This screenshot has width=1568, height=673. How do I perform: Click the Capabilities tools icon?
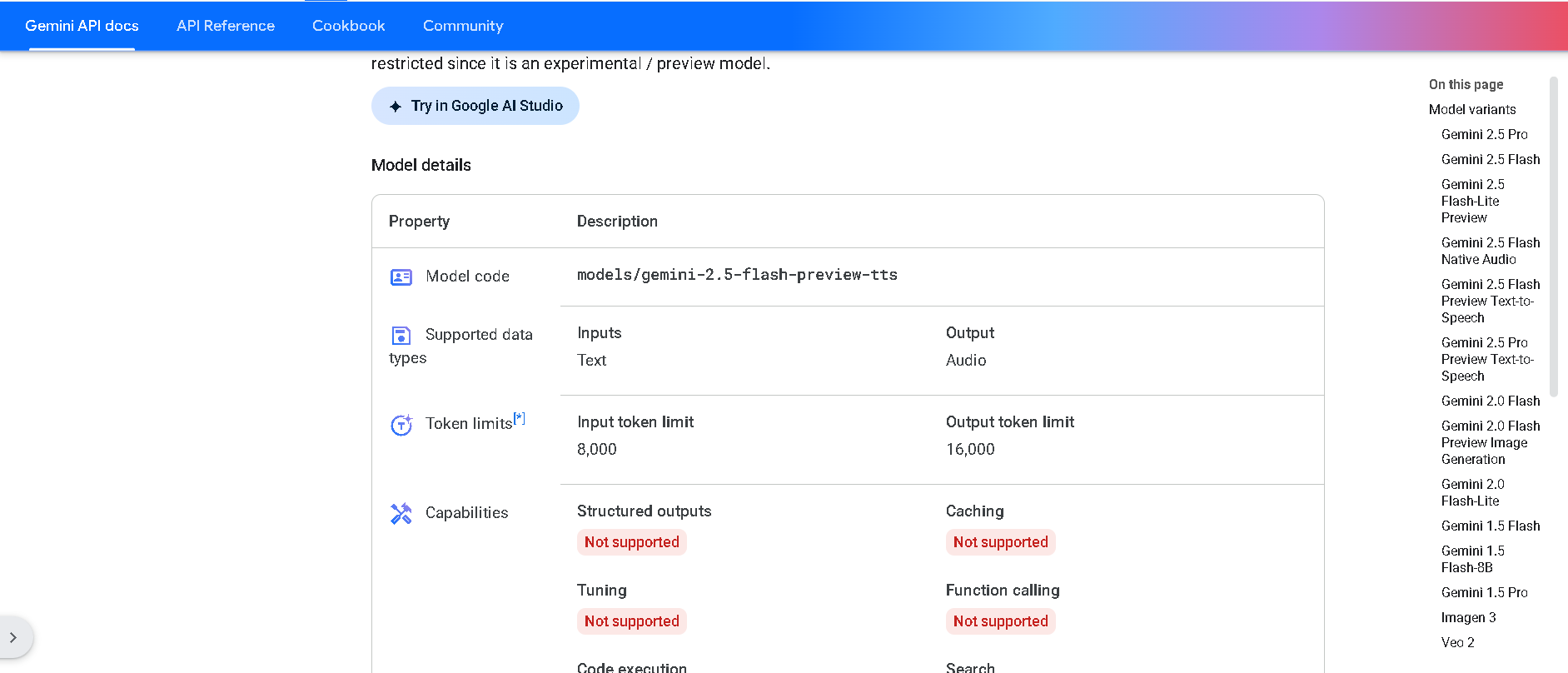(401, 513)
